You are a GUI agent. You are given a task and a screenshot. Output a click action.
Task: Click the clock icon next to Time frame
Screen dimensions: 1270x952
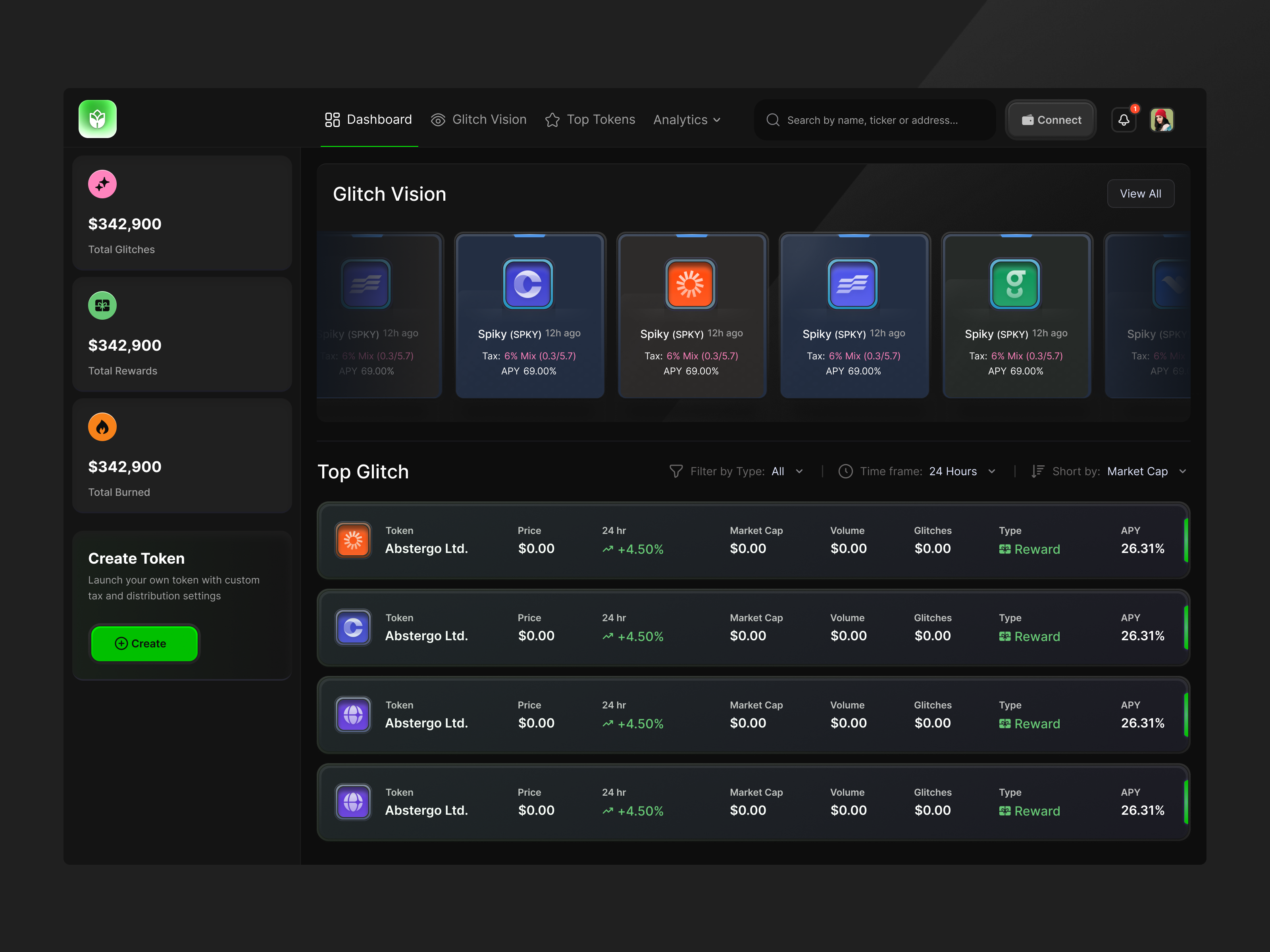pos(845,471)
